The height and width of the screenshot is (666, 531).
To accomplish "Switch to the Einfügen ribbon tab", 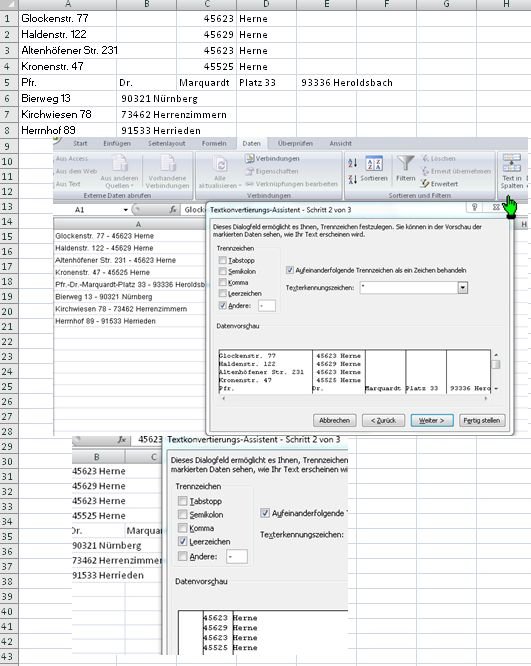I will 117,144.
